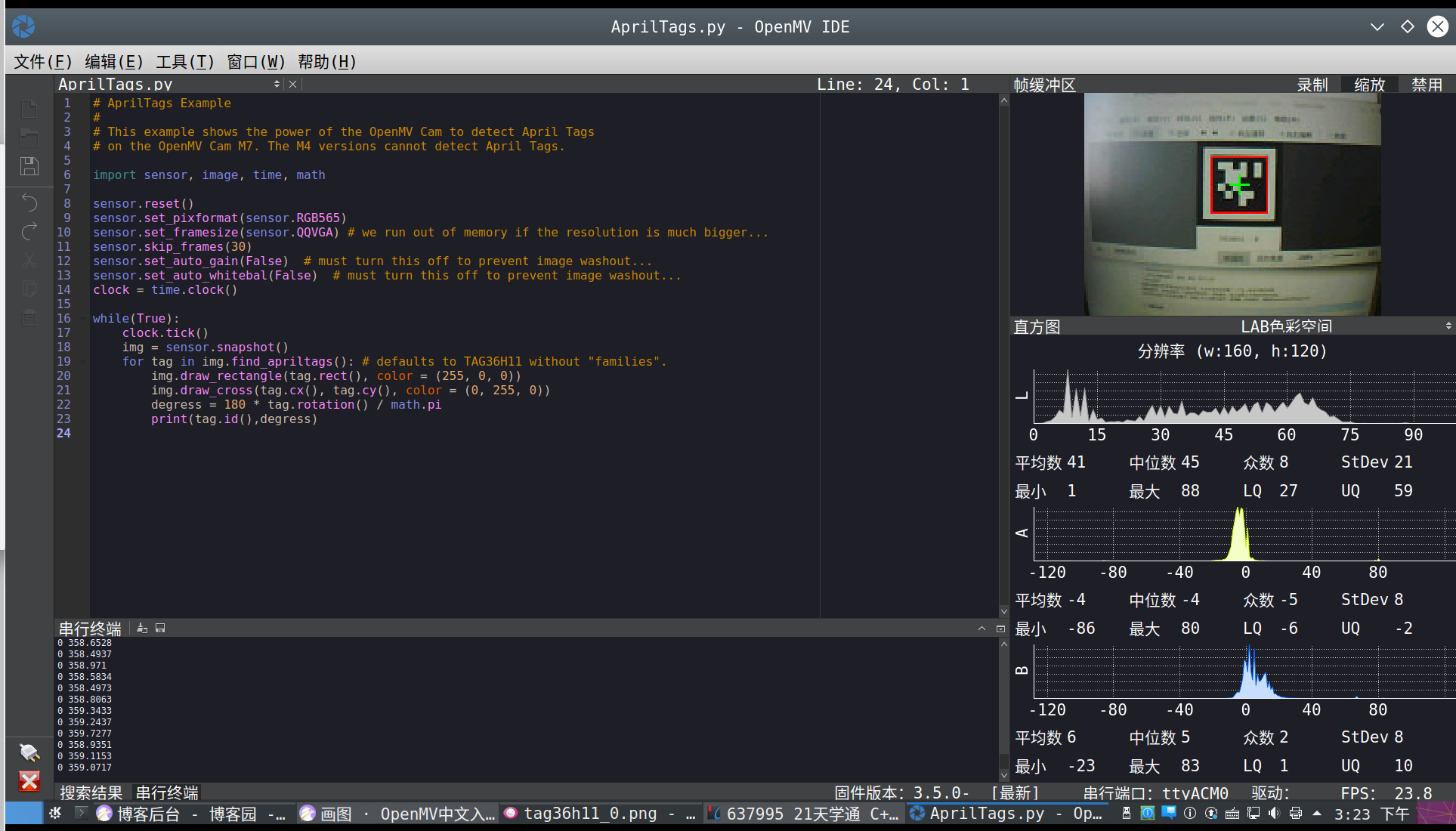
Task: Open a file using the folder icon
Action: tap(29, 137)
